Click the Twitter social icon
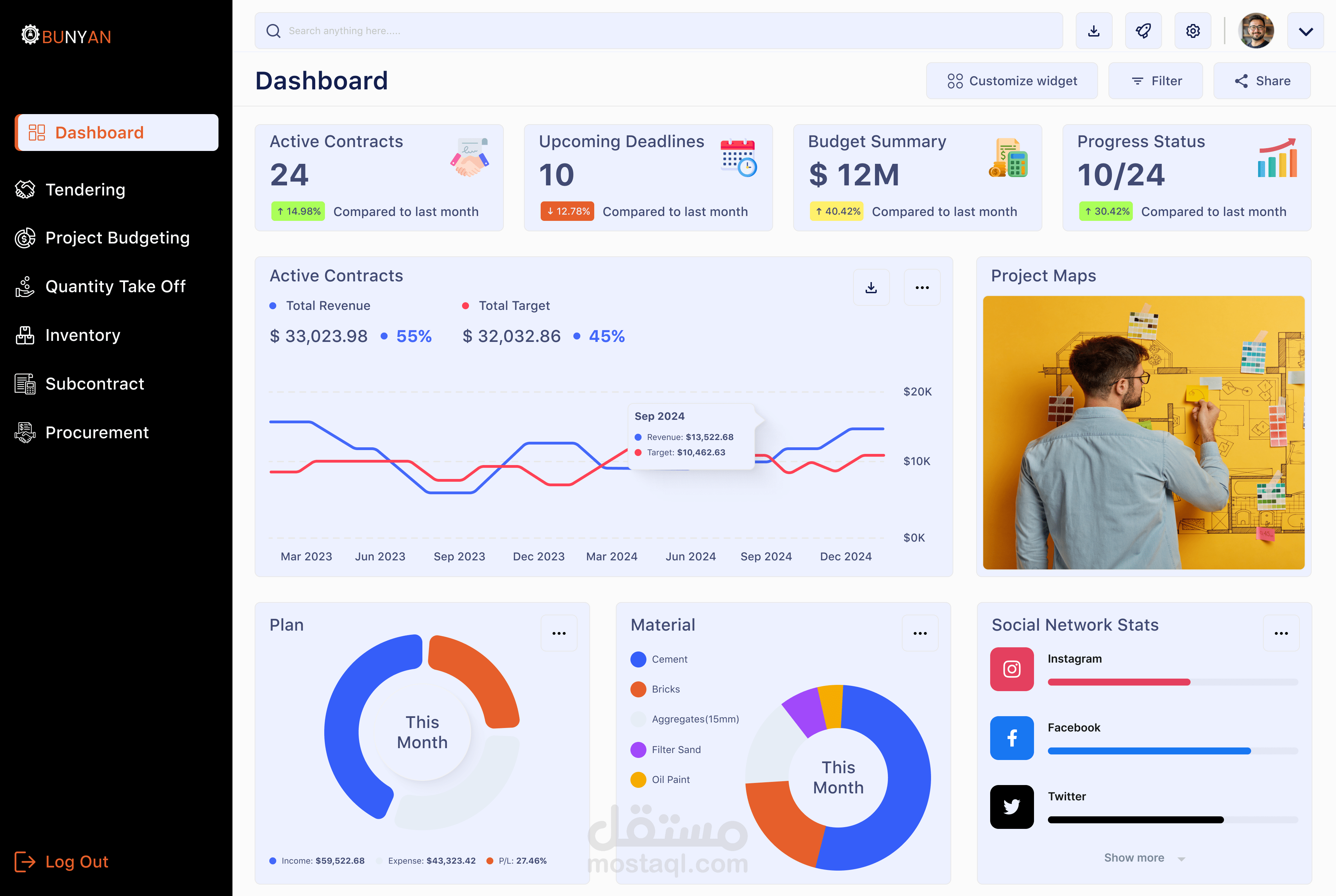Viewport: 1336px width, 896px height. 1011,806
